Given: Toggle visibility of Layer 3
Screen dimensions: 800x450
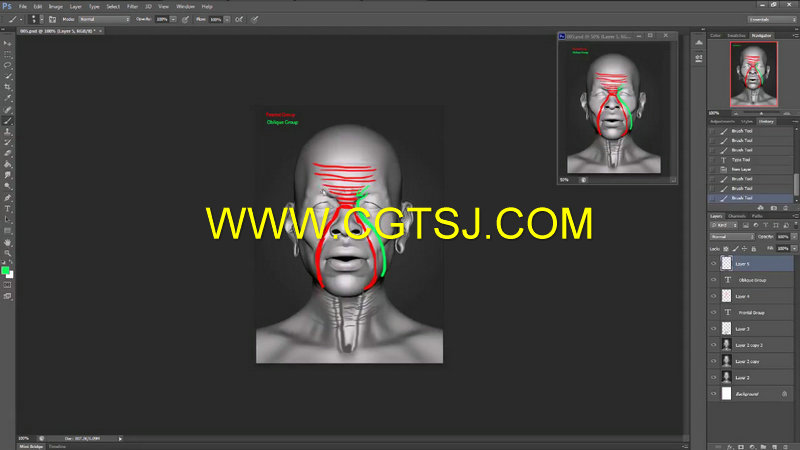Looking at the screenshot, I should pos(713,329).
